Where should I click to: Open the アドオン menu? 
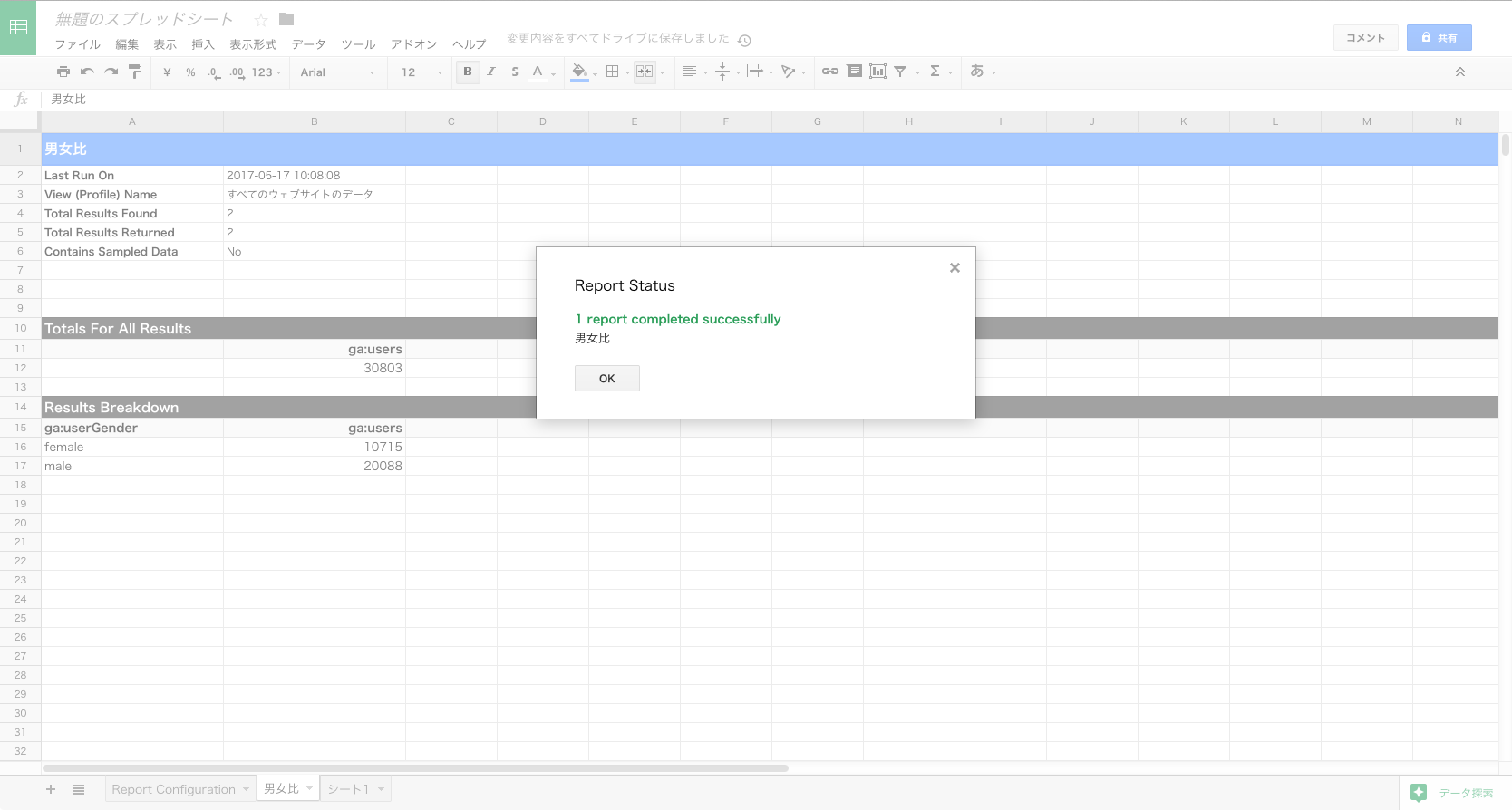pyautogui.click(x=413, y=44)
